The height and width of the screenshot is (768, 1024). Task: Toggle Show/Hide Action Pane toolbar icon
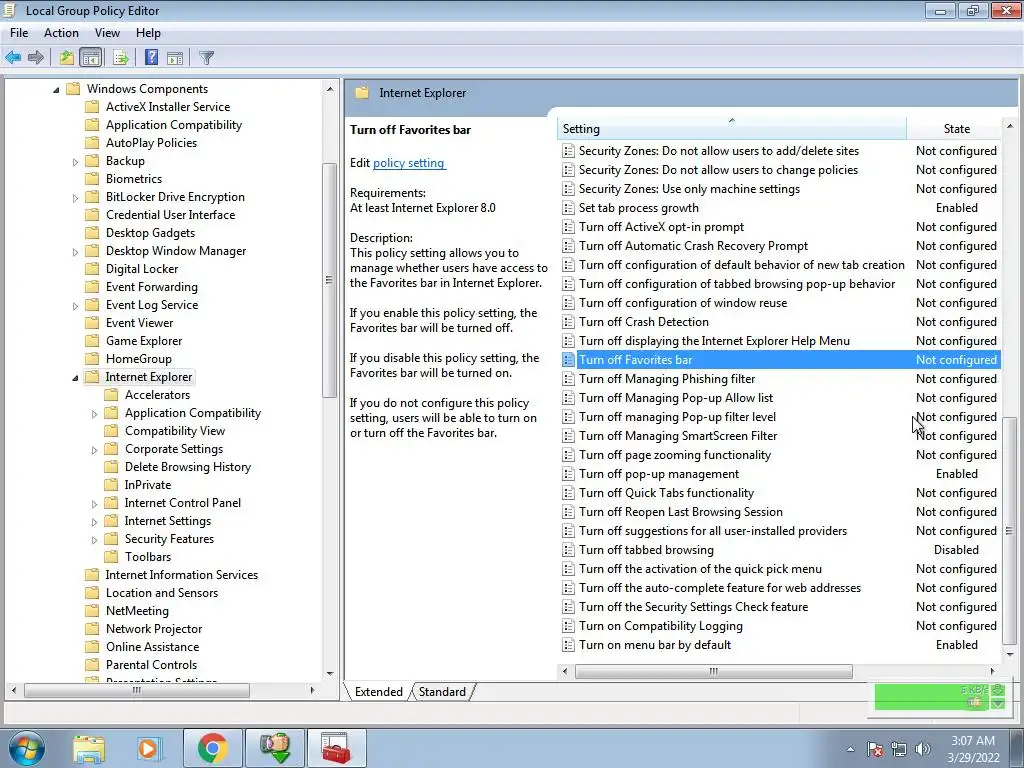pos(175,57)
